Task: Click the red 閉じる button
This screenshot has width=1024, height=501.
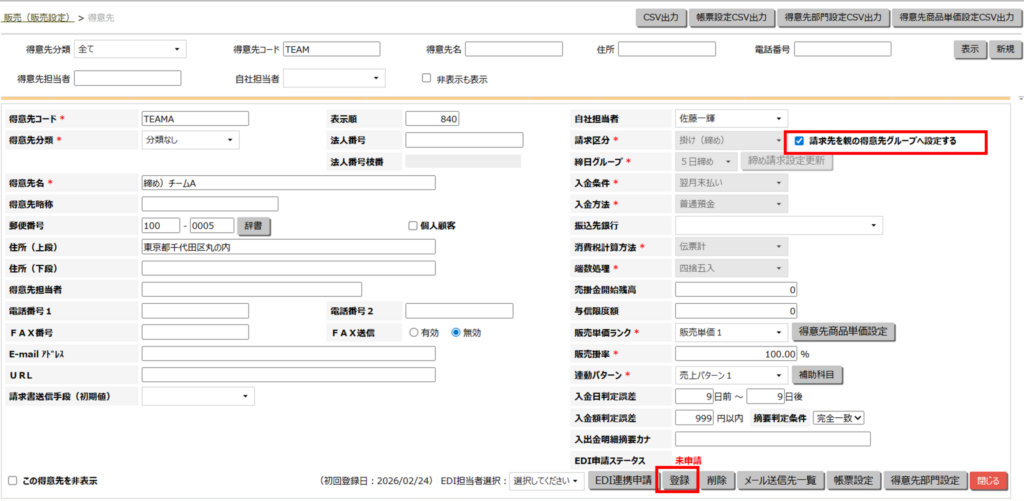Action: 989,481
